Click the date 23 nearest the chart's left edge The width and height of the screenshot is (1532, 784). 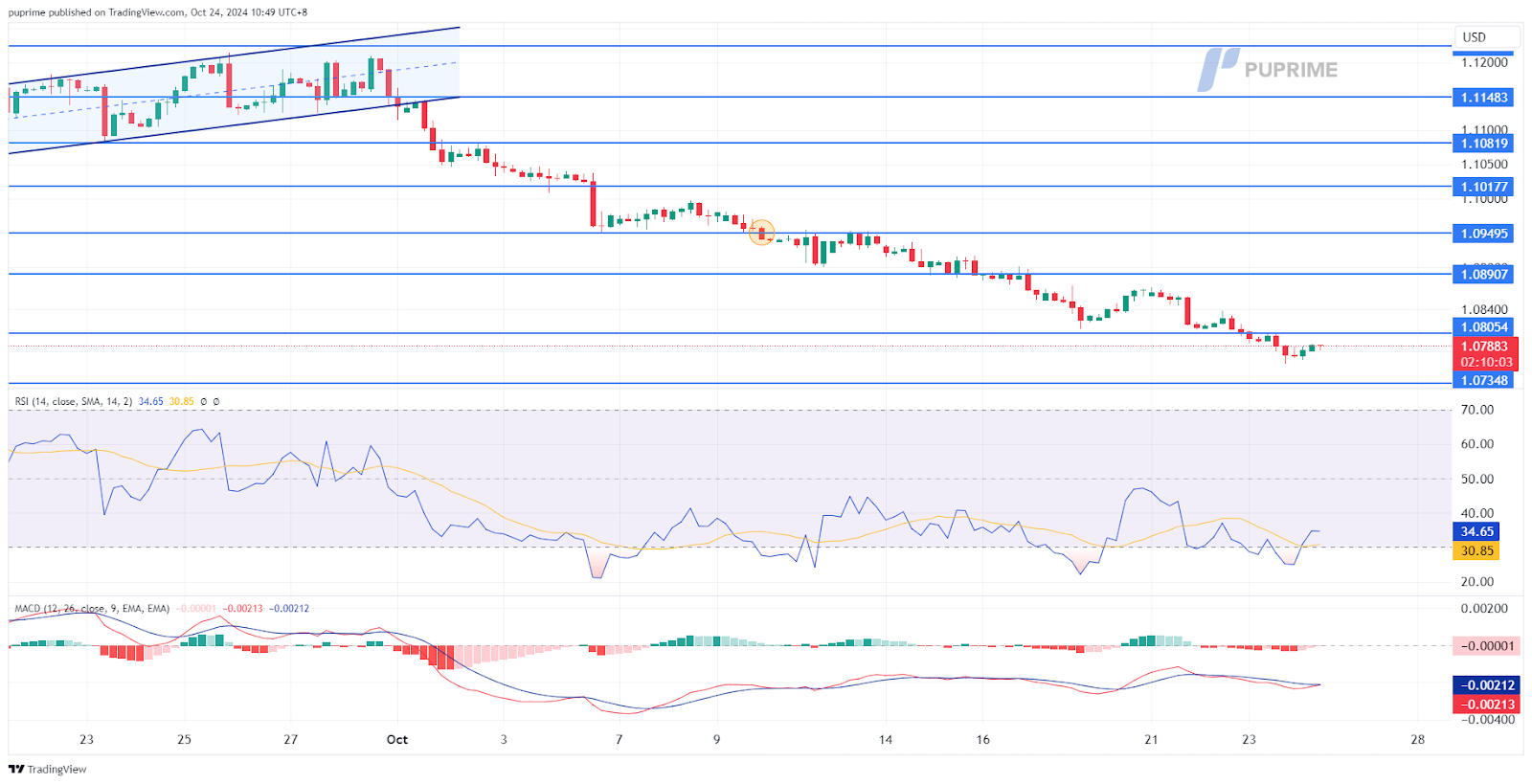87,740
